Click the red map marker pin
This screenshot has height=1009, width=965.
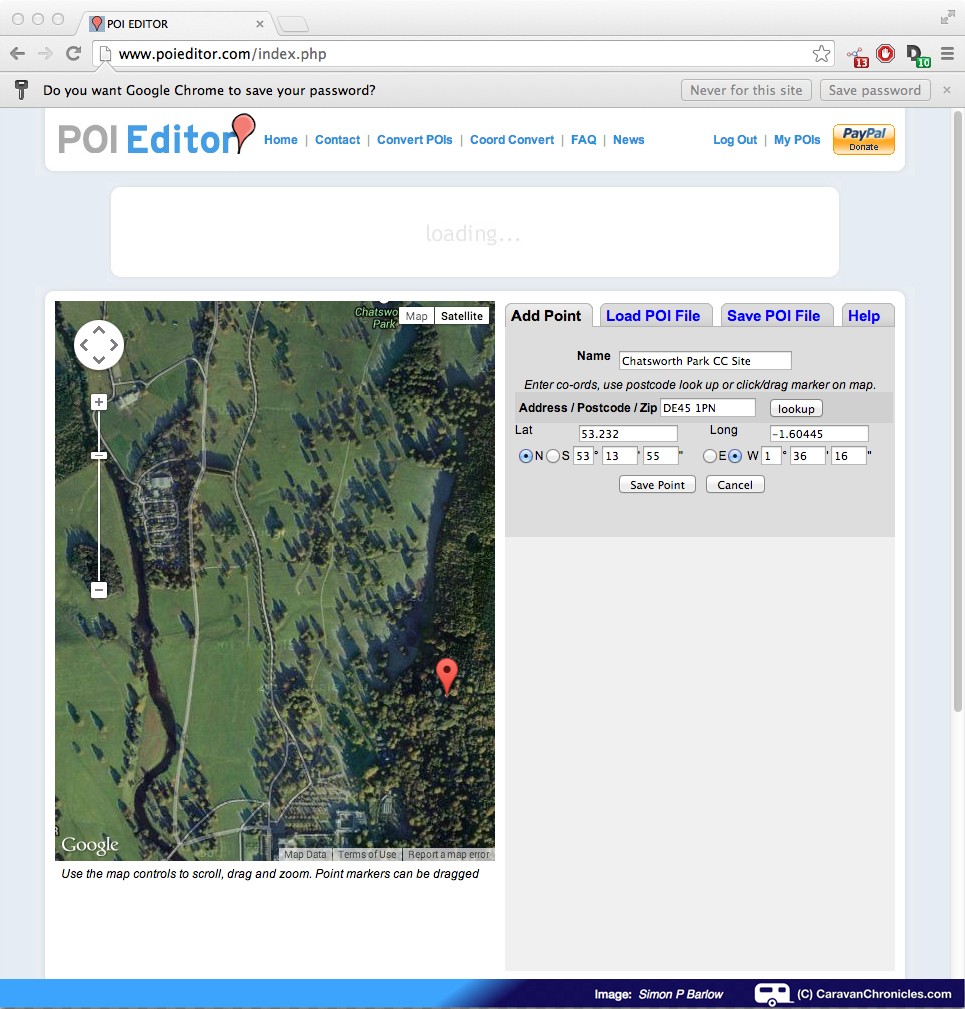(447, 675)
